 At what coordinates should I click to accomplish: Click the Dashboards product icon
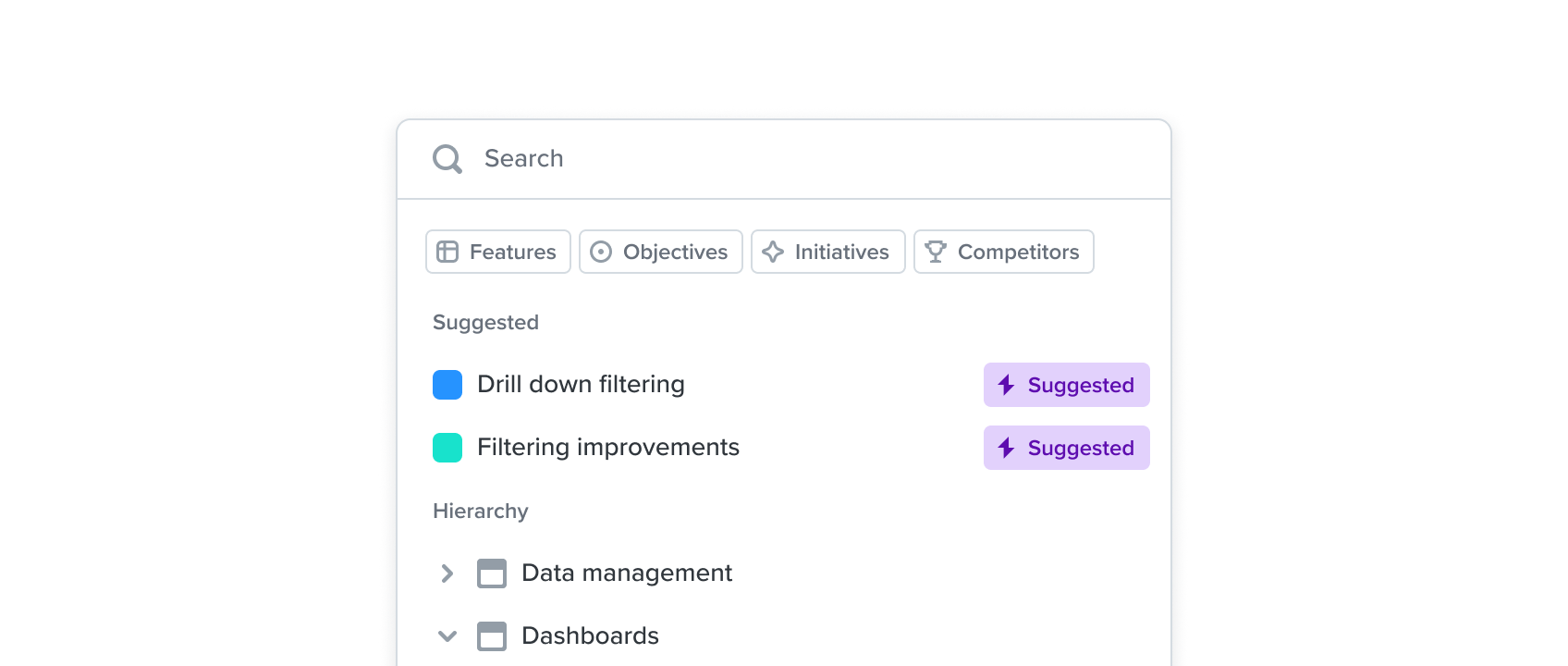(492, 636)
